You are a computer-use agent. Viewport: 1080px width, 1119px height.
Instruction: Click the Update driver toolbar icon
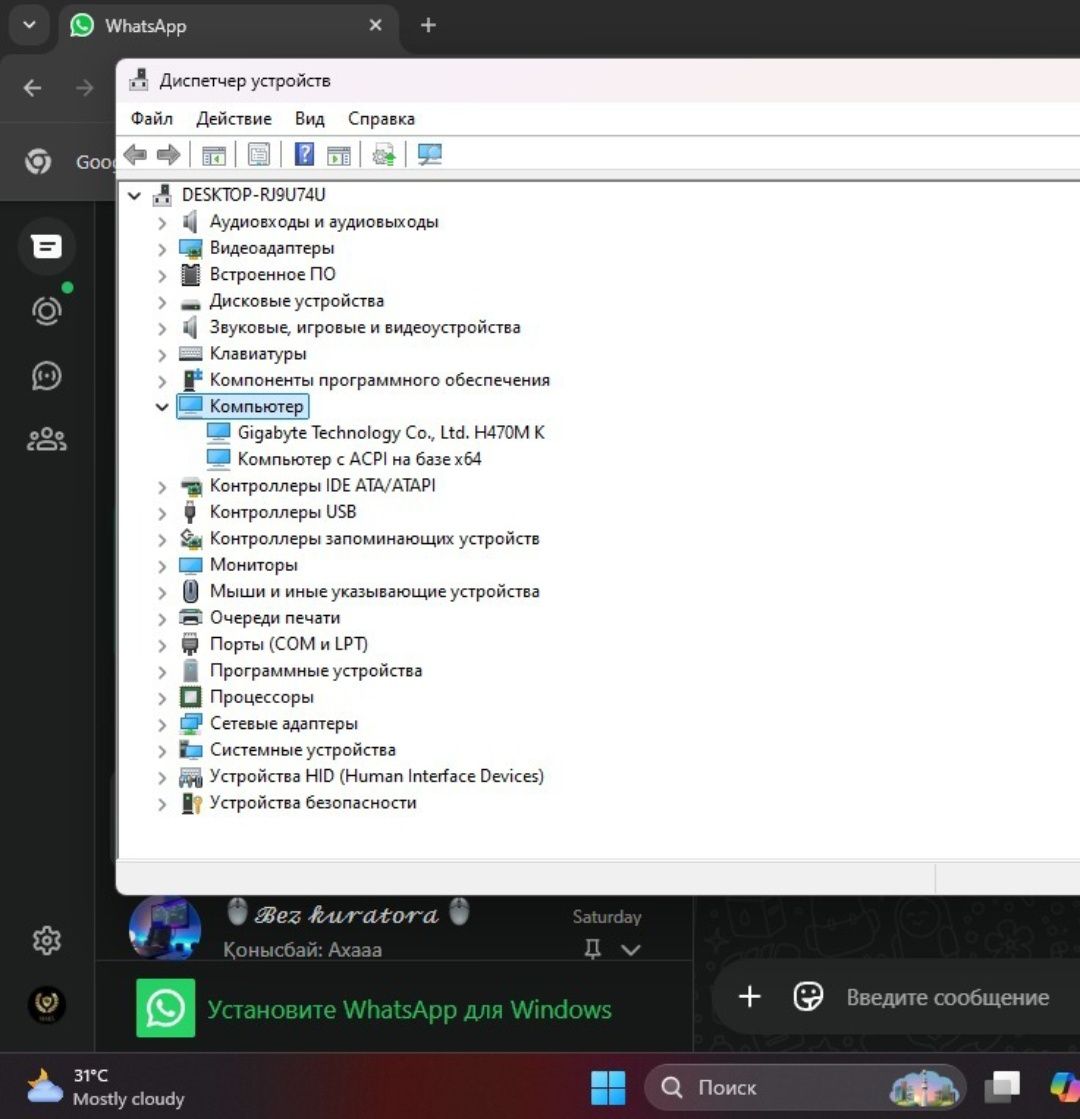pyautogui.click(x=384, y=155)
